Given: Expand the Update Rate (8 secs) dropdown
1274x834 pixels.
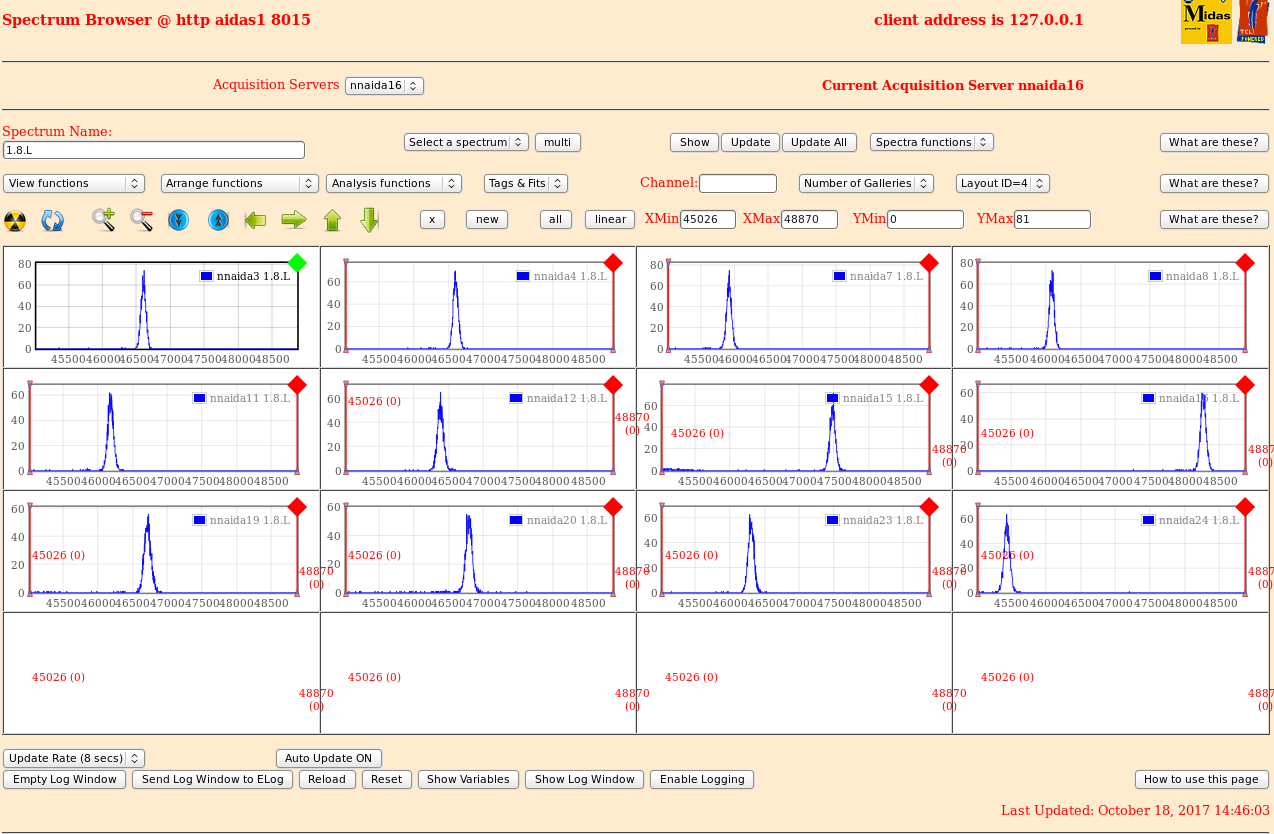Looking at the screenshot, I should pos(74,758).
